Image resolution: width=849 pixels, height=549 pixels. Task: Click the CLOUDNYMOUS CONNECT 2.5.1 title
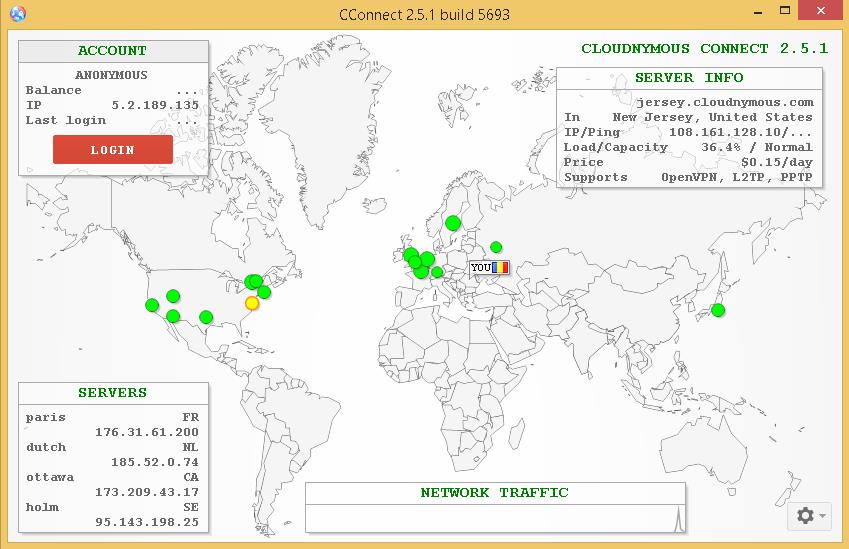[x=705, y=49]
